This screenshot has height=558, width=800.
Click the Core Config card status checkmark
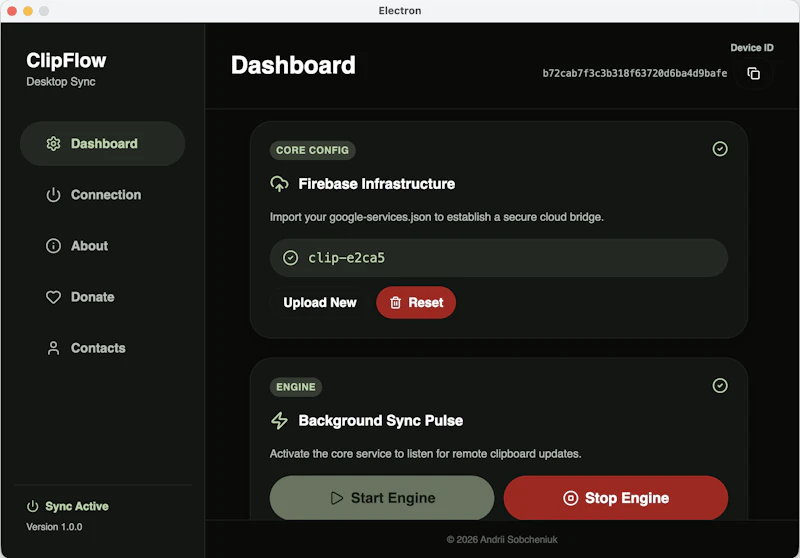click(x=720, y=149)
